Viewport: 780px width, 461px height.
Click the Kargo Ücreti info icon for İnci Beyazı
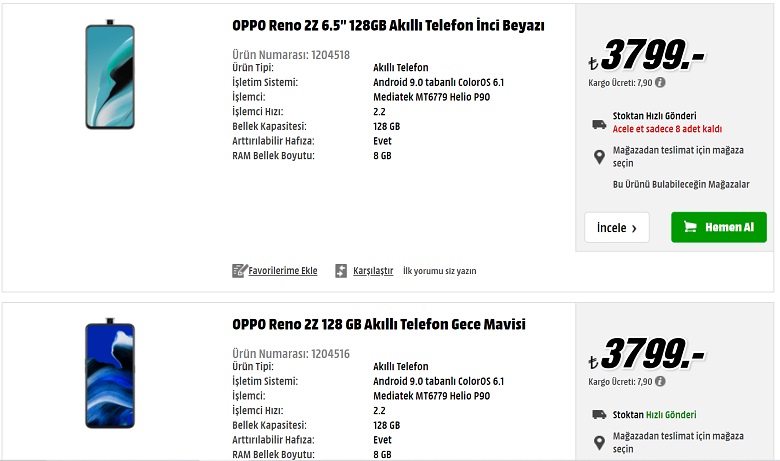(x=660, y=83)
